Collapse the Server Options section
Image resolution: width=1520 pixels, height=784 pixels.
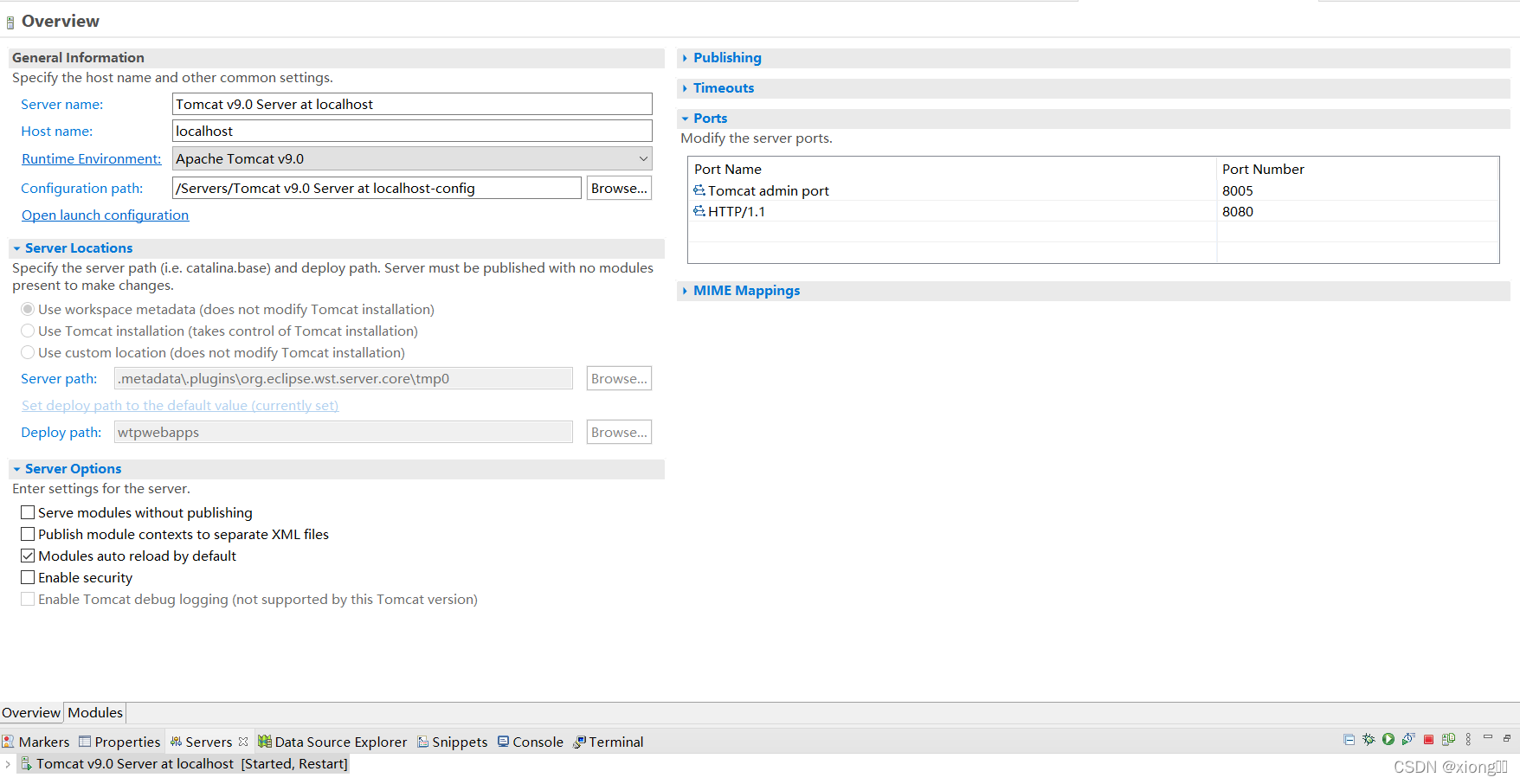tap(16, 469)
